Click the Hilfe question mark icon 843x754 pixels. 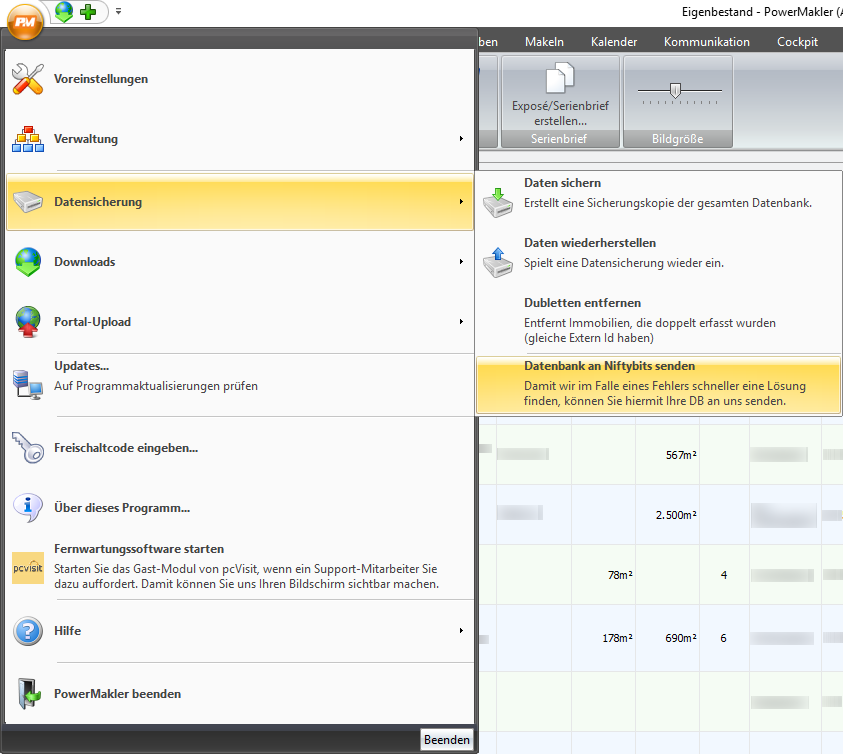(x=28, y=631)
